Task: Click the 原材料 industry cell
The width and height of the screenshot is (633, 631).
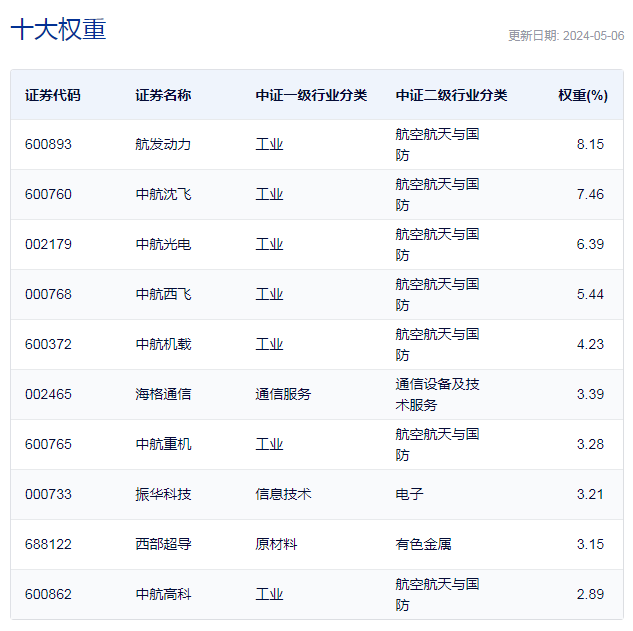Action: [276, 544]
